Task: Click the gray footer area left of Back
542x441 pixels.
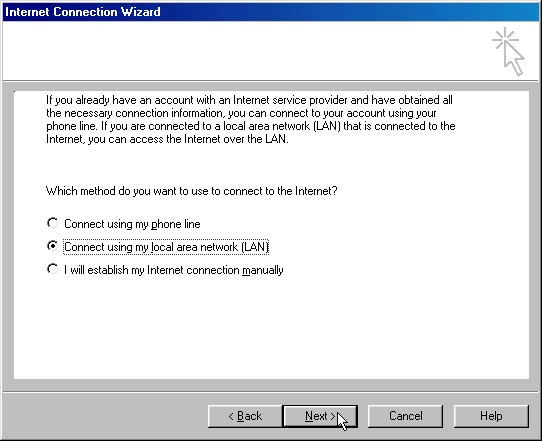Action: point(105,416)
